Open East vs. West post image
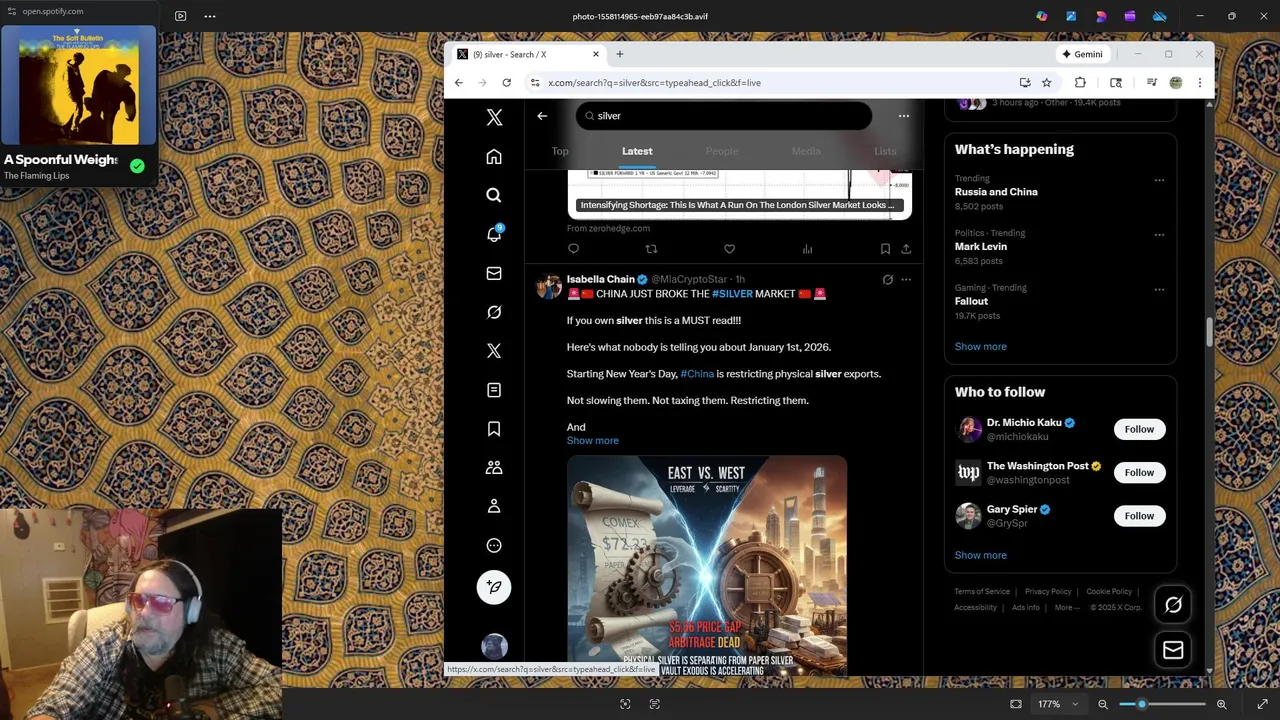The height and width of the screenshot is (720, 1280). point(707,567)
